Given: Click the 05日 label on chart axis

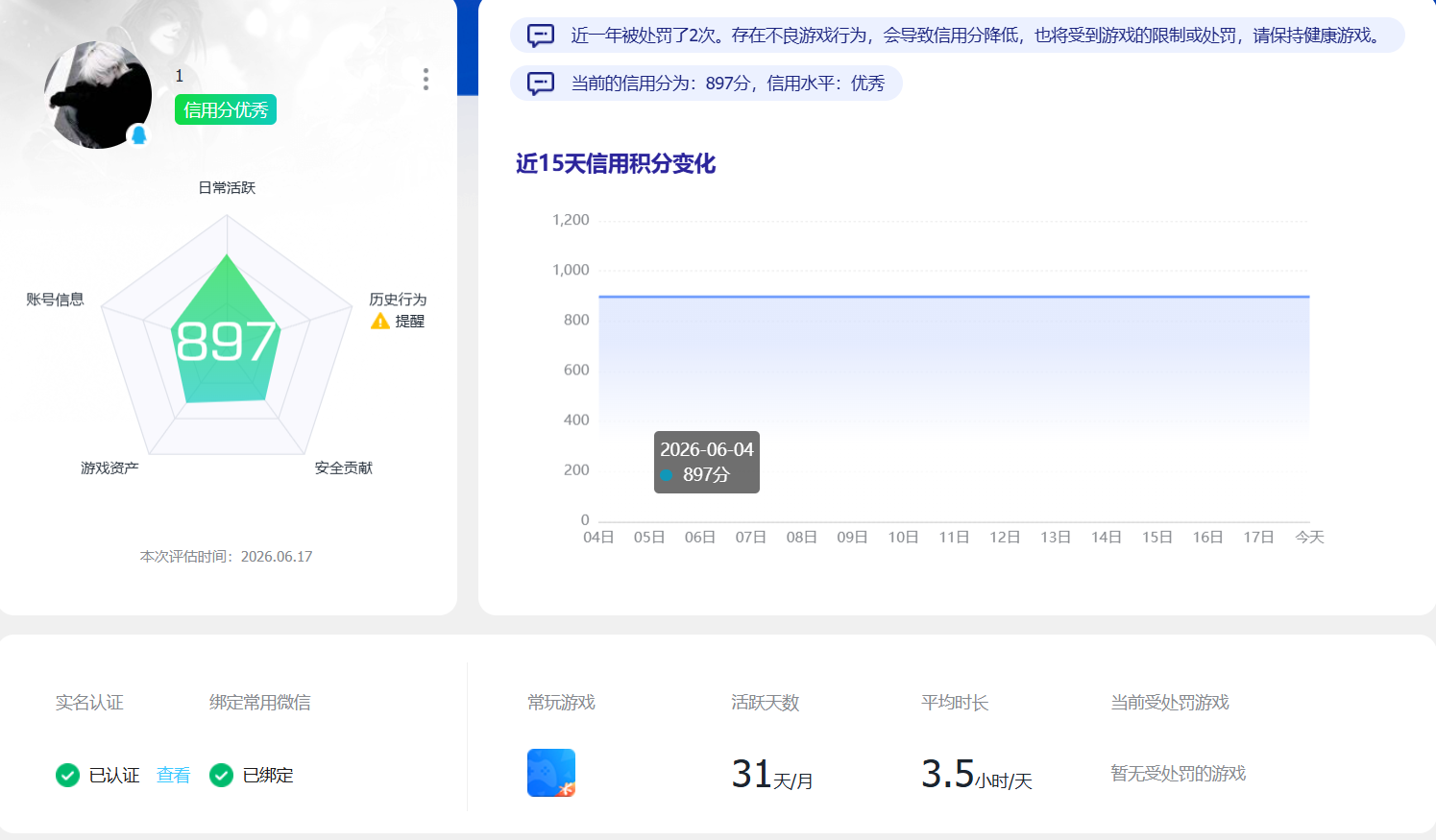Looking at the screenshot, I should pos(649,537).
